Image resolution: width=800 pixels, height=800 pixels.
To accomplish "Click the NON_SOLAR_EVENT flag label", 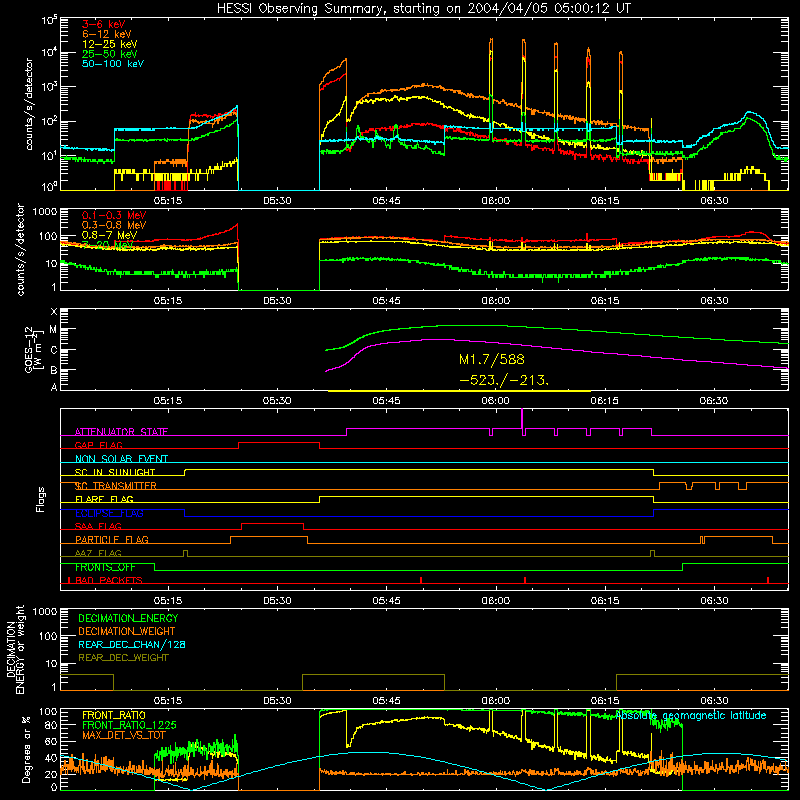I will (121, 459).
